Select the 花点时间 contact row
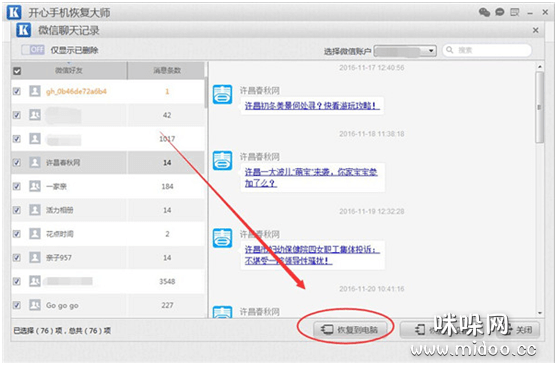 (x=108, y=234)
